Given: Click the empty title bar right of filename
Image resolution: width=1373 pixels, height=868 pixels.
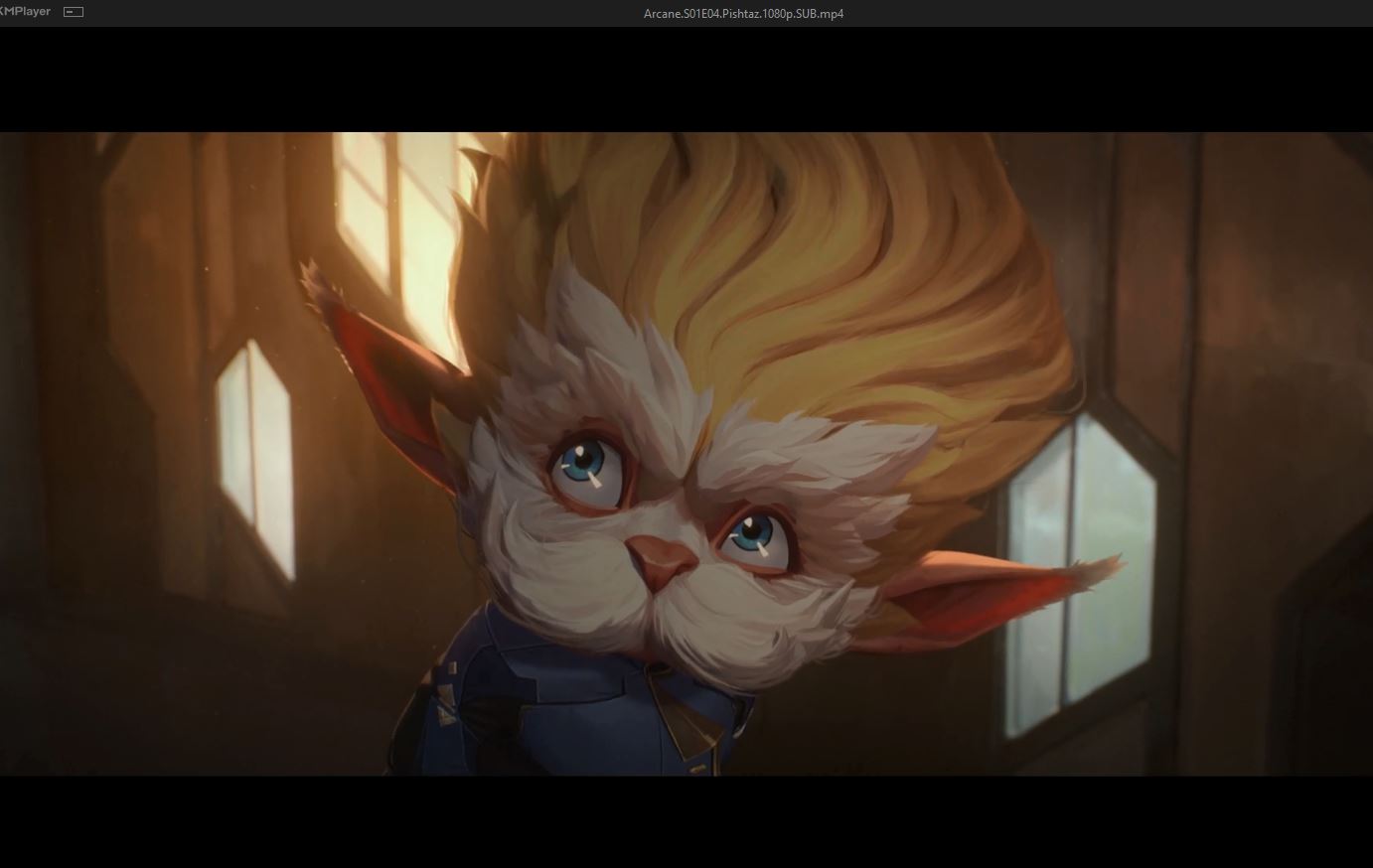Looking at the screenshot, I should pos(1093,14).
